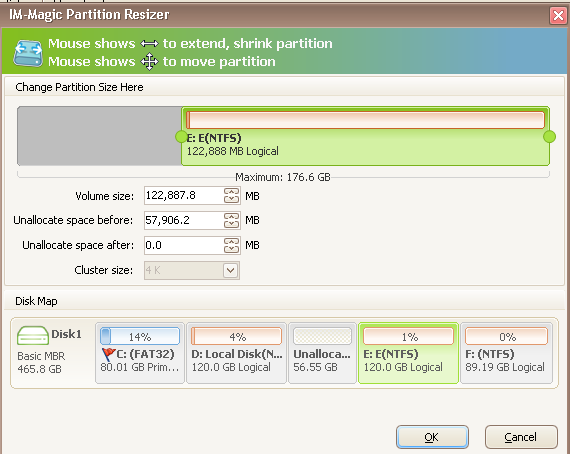Click the 'Basic MBR' text under Disk1
570x454 pixels.
tap(41, 356)
